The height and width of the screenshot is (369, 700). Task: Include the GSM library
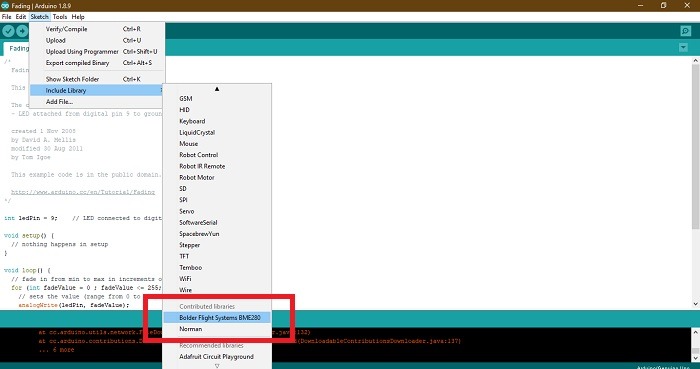click(217, 99)
